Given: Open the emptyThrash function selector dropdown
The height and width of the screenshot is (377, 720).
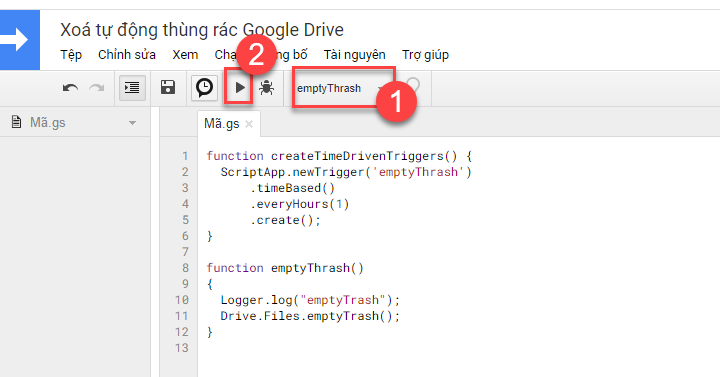Looking at the screenshot, I should (x=340, y=88).
